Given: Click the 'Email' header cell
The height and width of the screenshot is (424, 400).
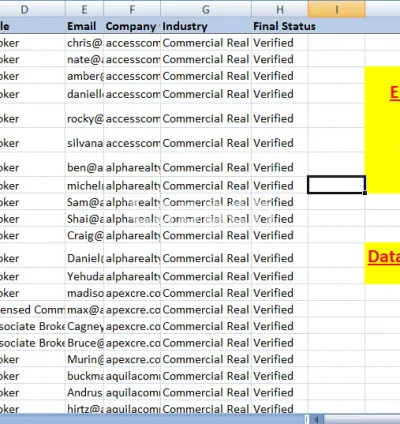Looking at the screenshot, I should tap(84, 26).
